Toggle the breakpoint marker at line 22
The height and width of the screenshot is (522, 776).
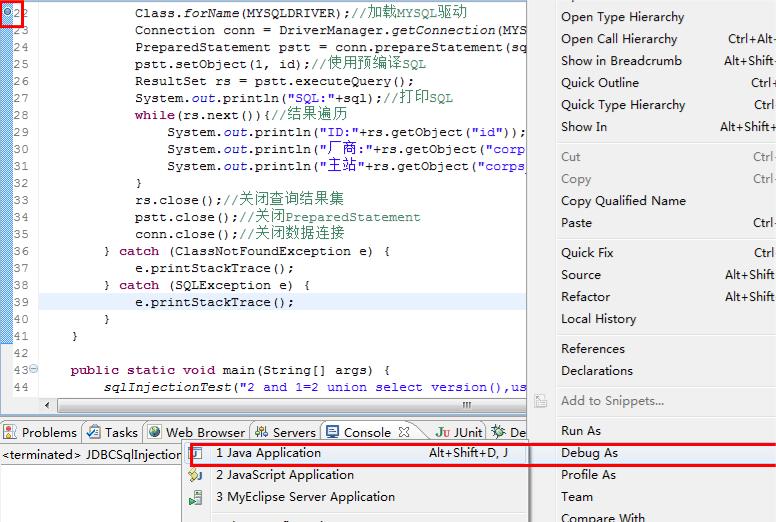click(7, 11)
